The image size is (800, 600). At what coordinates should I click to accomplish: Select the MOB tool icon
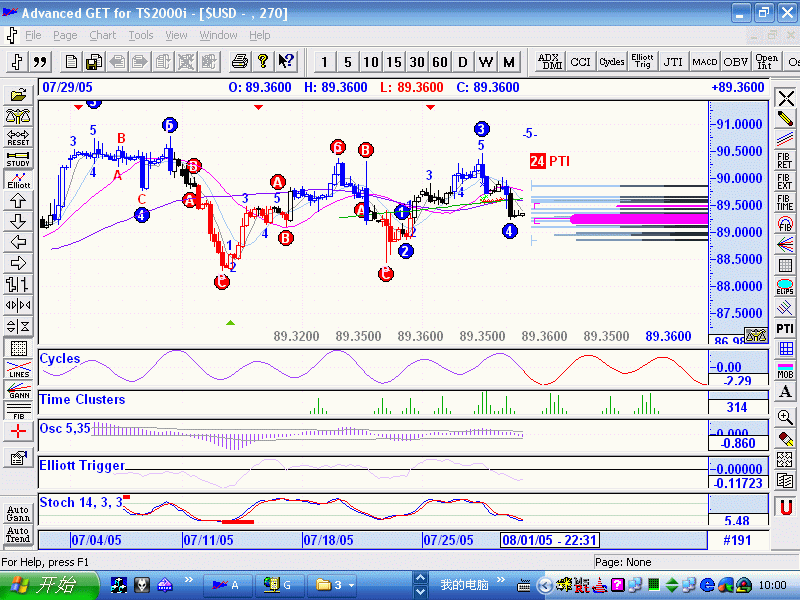(786, 370)
